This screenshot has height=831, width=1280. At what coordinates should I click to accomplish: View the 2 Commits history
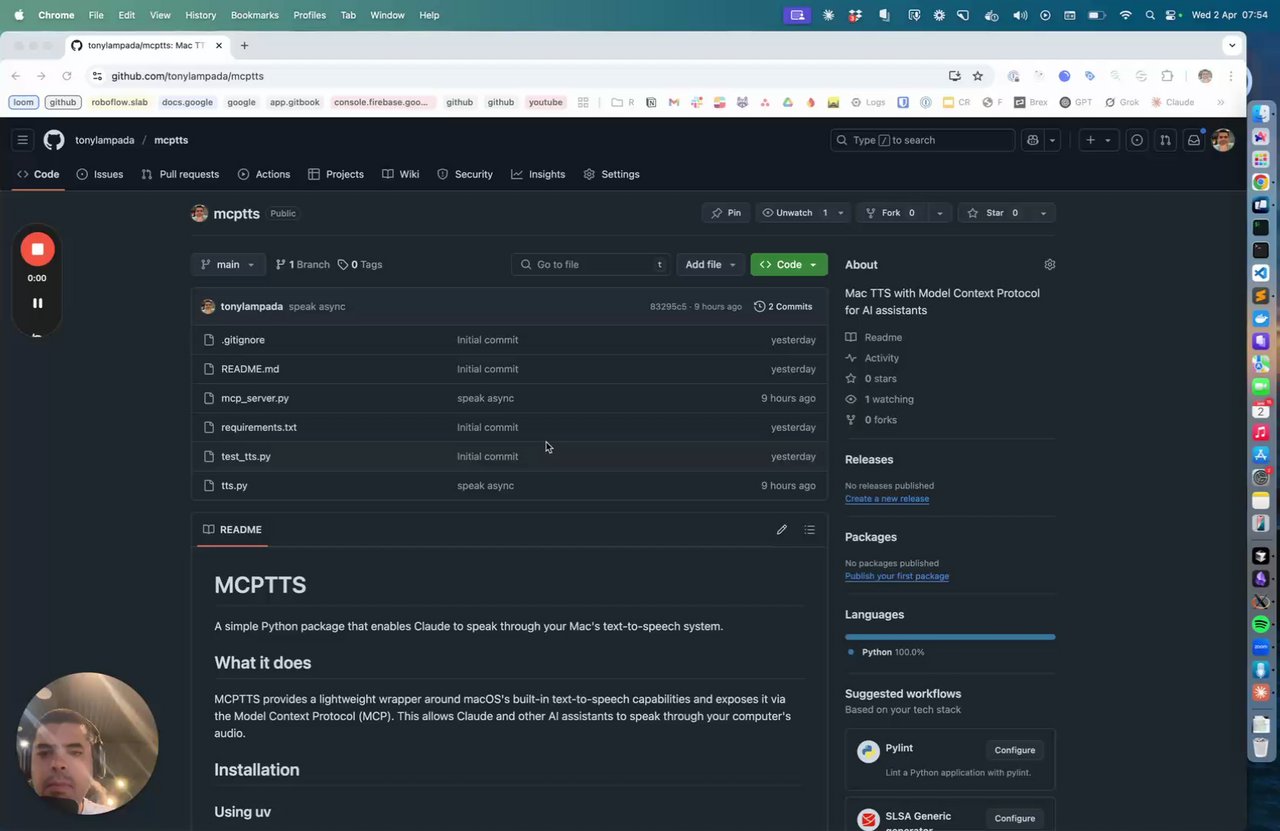pos(783,307)
